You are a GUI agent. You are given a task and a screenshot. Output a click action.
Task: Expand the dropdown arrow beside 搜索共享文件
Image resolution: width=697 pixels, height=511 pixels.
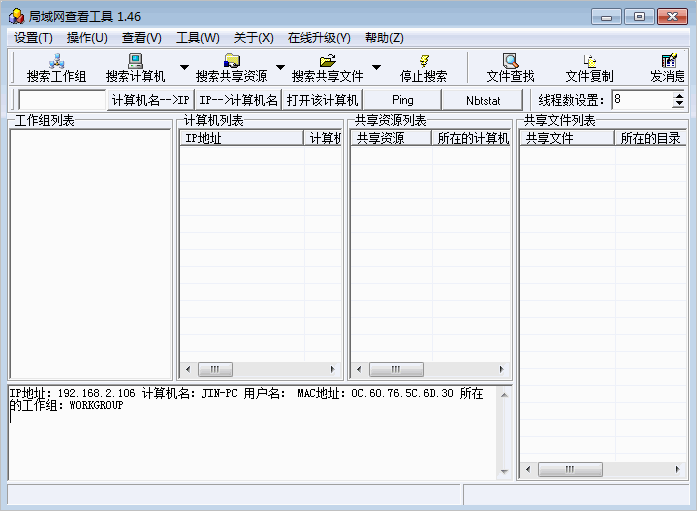point(376,68)
